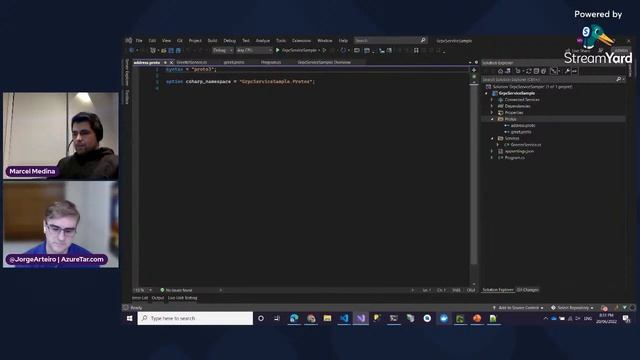The image size is (640, 360).
Task: Switch to the GreeterService.cs tab
Action: point(192,62)
